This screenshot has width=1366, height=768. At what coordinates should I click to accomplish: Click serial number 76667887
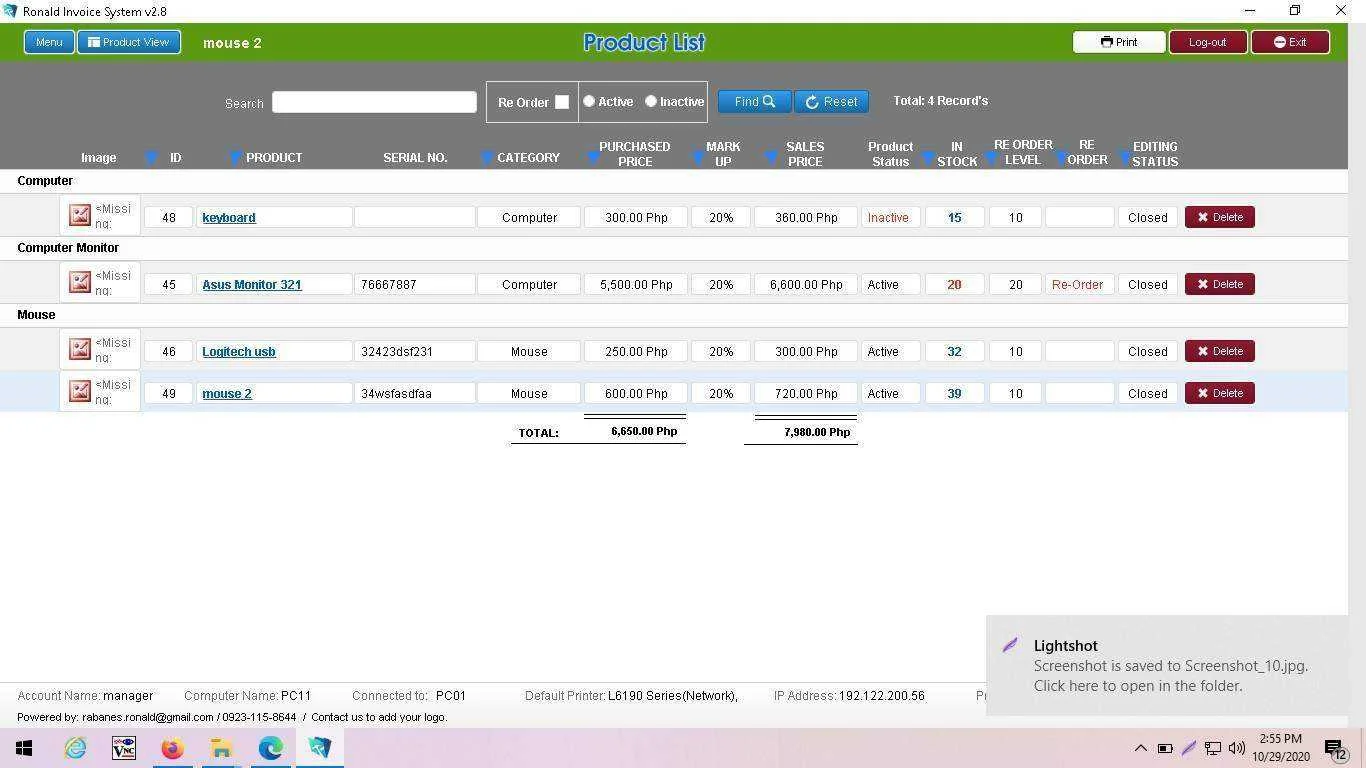tap(415, 284)
